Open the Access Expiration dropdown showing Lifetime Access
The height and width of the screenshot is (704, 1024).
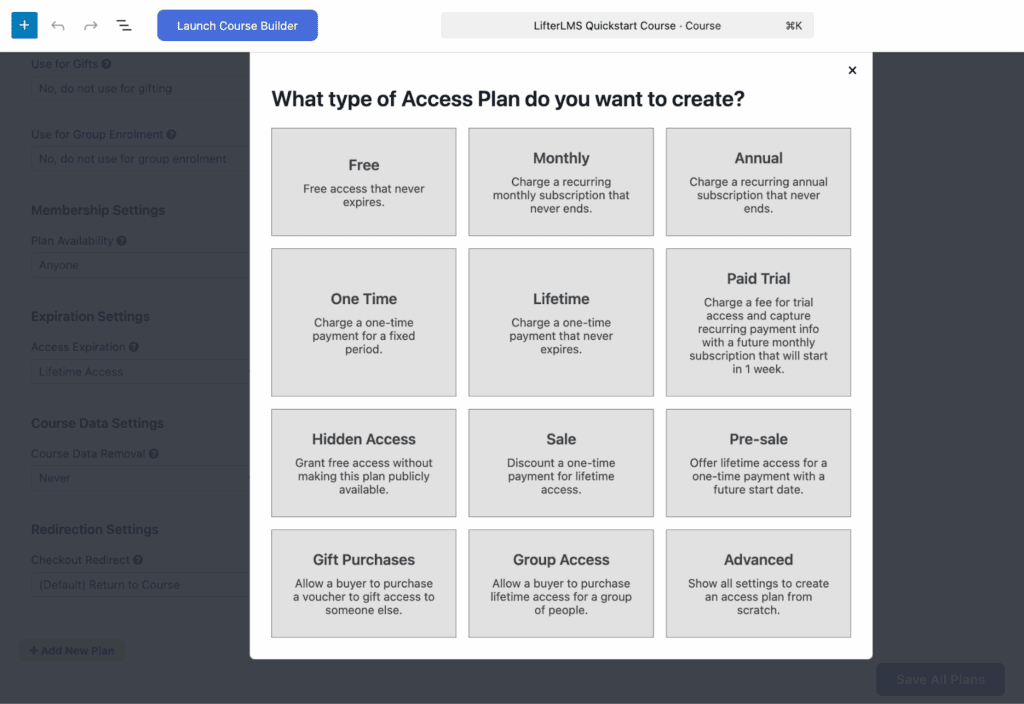[140, 372]
